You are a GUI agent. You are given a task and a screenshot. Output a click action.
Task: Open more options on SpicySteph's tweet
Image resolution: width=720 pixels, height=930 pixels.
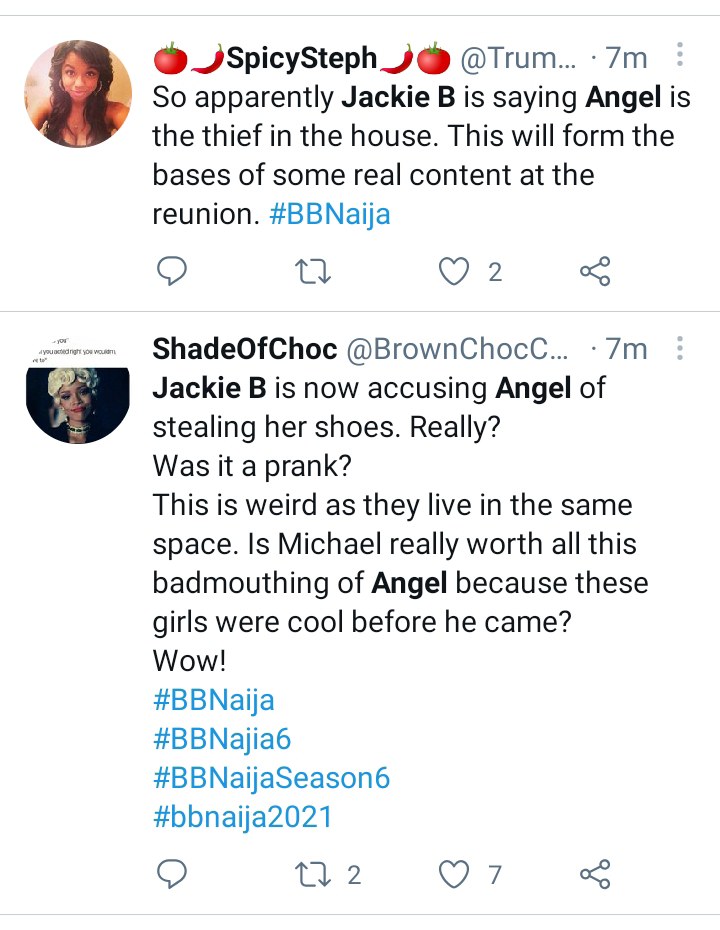pyautogui.click(x=680, y=57)
